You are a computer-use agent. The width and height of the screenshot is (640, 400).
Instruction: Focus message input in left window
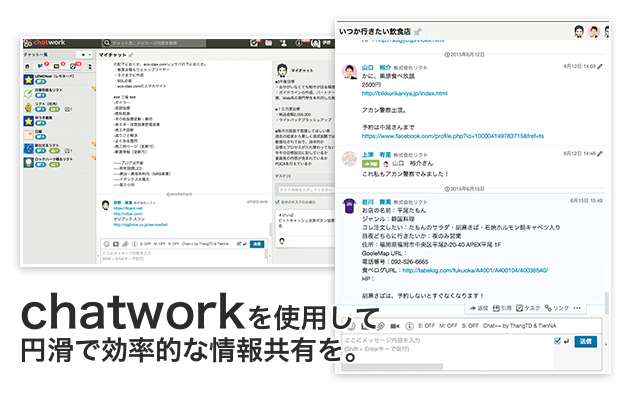pos(182,256)
